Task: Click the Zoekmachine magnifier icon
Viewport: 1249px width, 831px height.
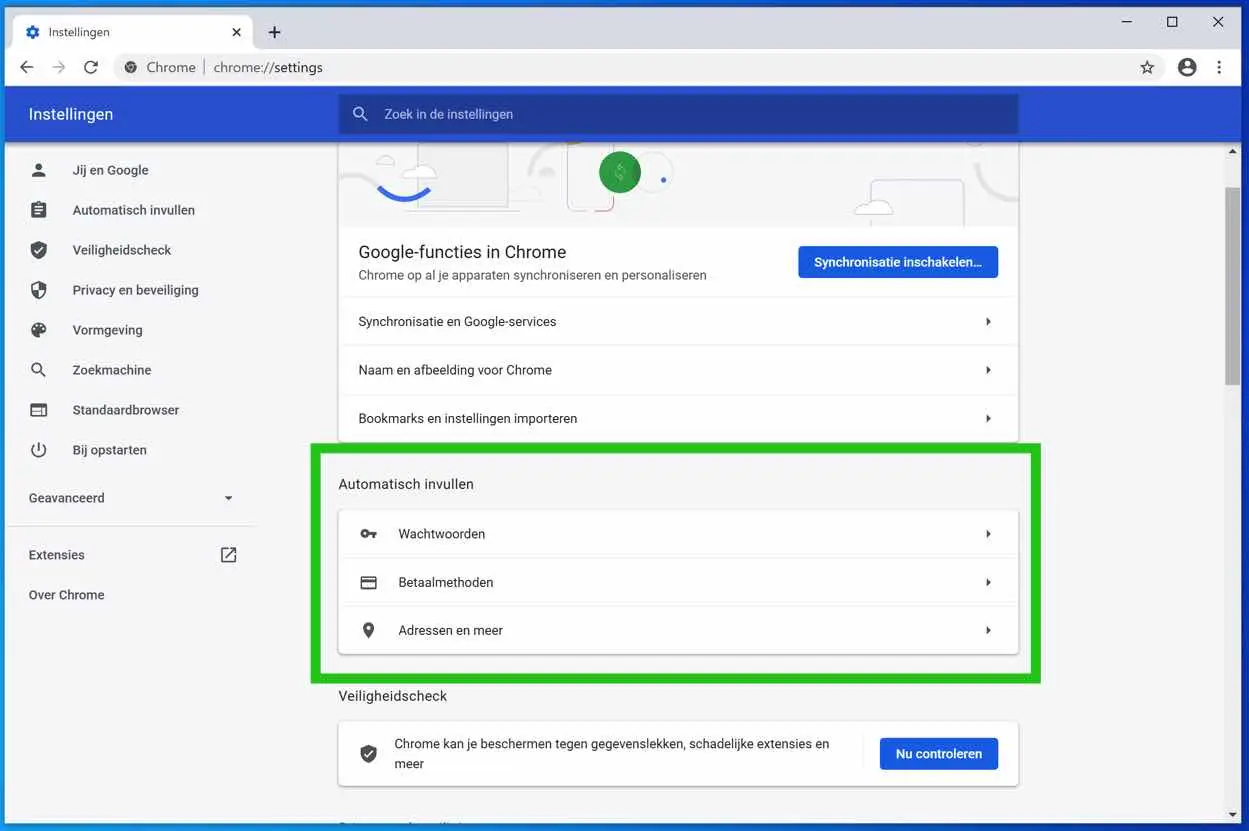Action: click(x=39, y=370)
